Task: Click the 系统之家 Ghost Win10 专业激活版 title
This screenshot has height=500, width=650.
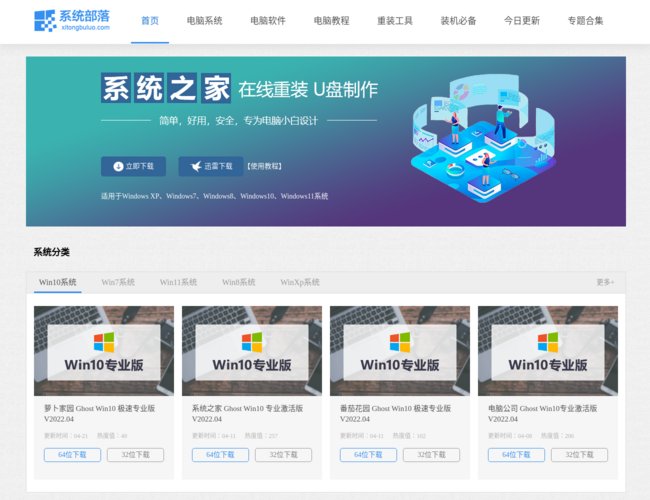Action: tap(251, 414)
